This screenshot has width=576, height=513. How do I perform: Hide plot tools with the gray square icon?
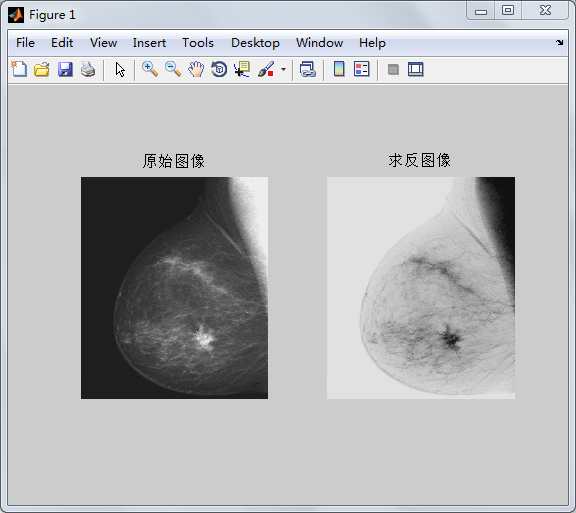point(393,69)
